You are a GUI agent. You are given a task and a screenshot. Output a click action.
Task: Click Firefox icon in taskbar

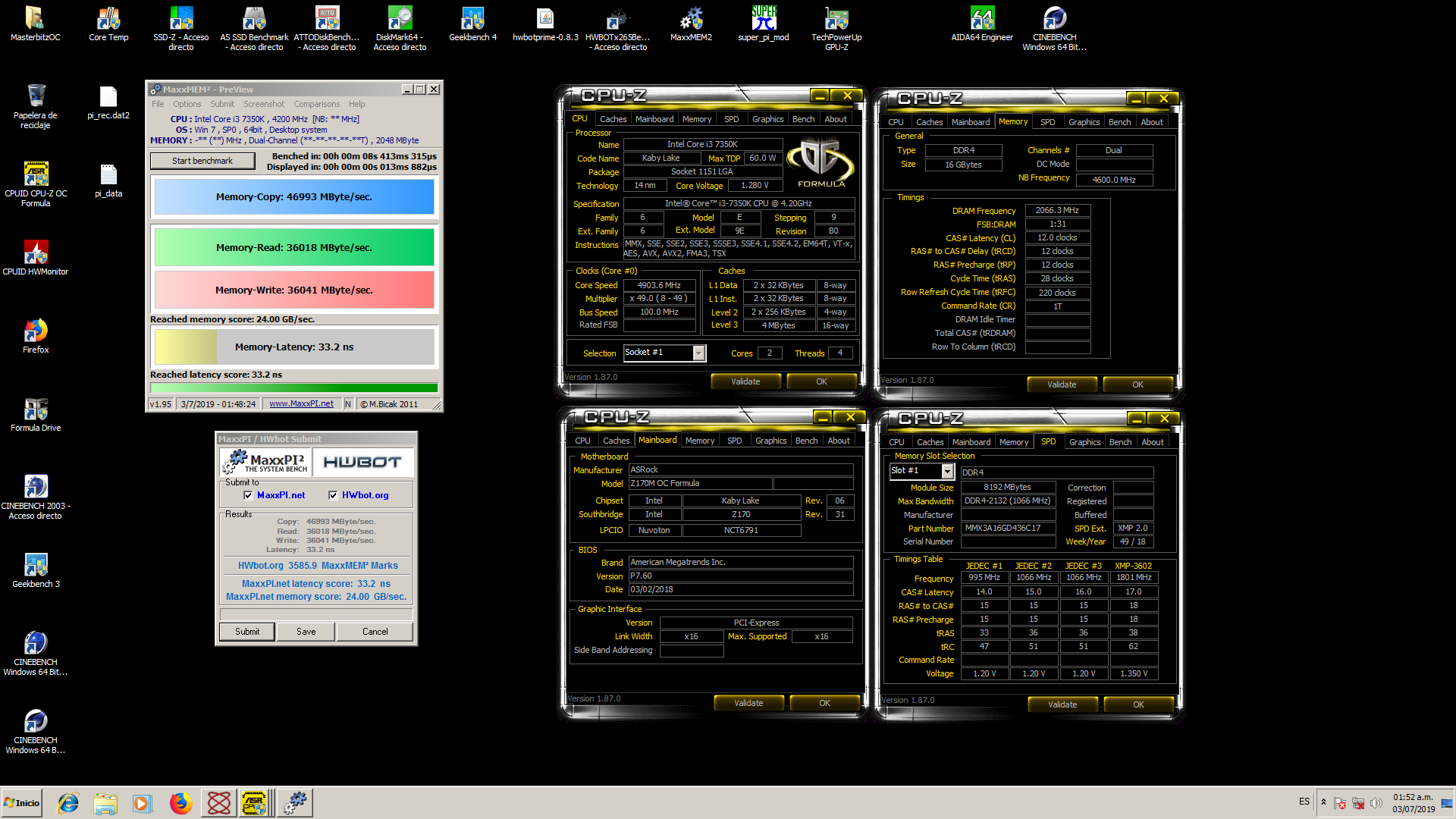180,803
